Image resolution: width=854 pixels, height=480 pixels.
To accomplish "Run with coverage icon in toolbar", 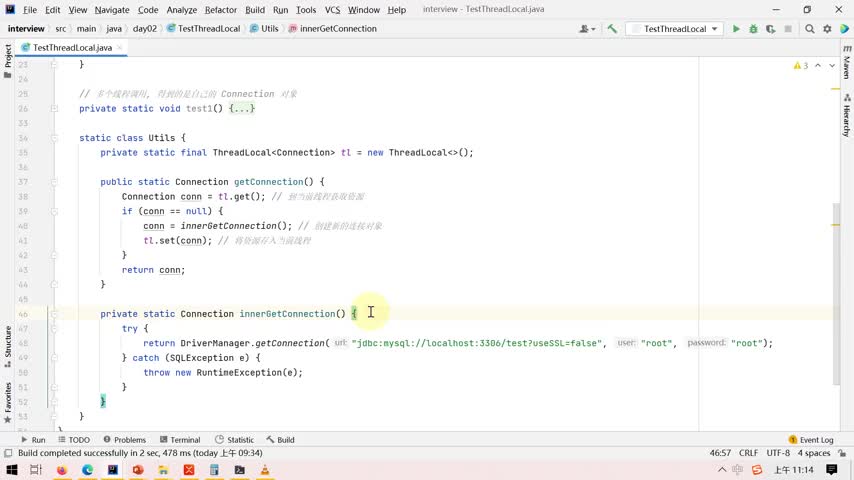I will click(x=770, y=29).
